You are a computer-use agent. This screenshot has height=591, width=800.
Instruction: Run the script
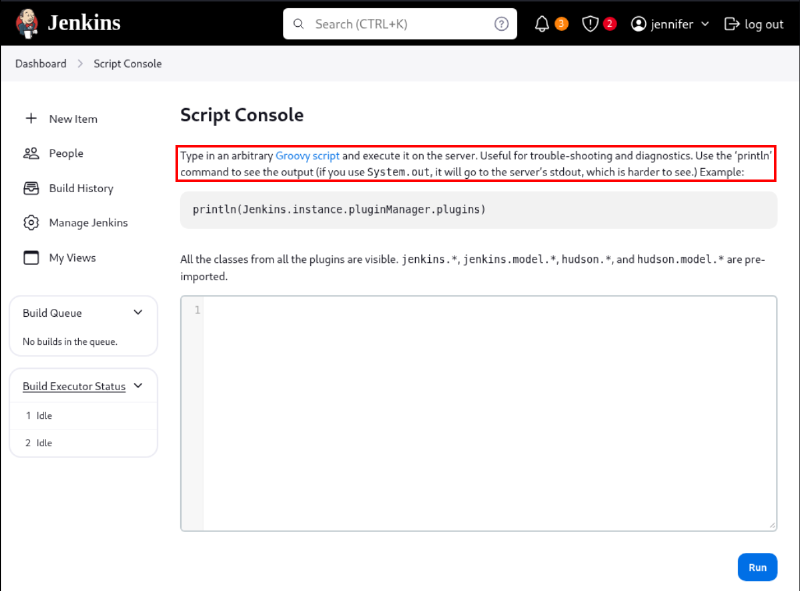757,567
